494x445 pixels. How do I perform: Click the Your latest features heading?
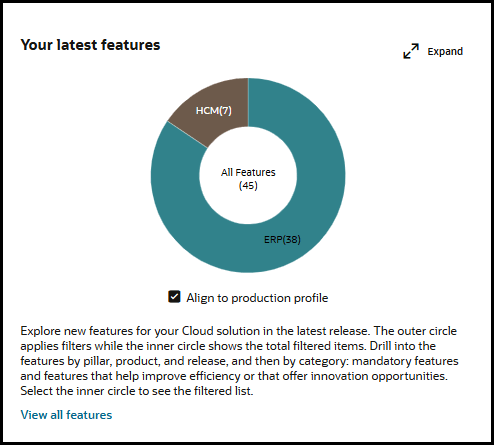90,45
